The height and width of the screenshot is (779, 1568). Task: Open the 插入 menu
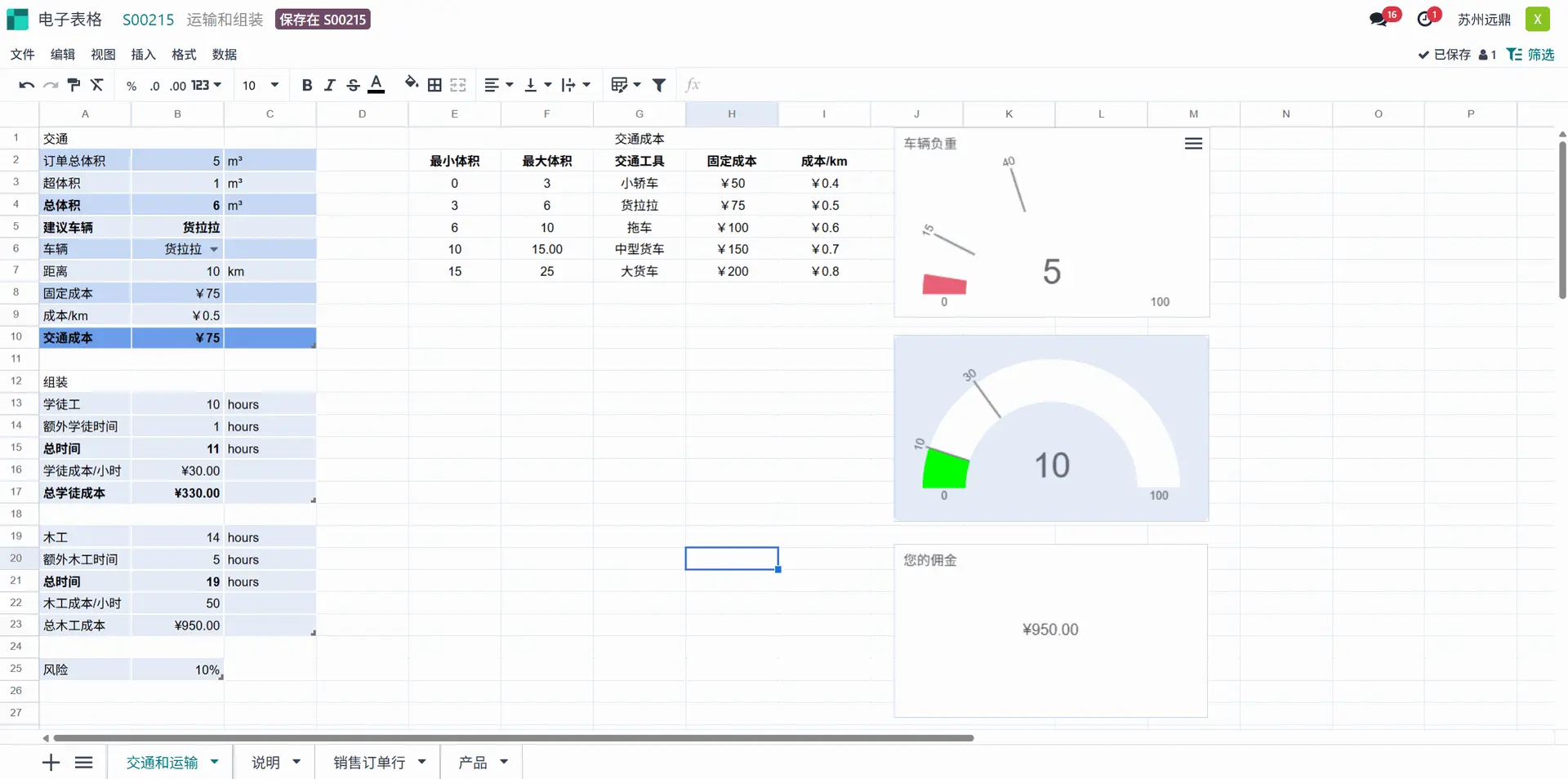143,55
